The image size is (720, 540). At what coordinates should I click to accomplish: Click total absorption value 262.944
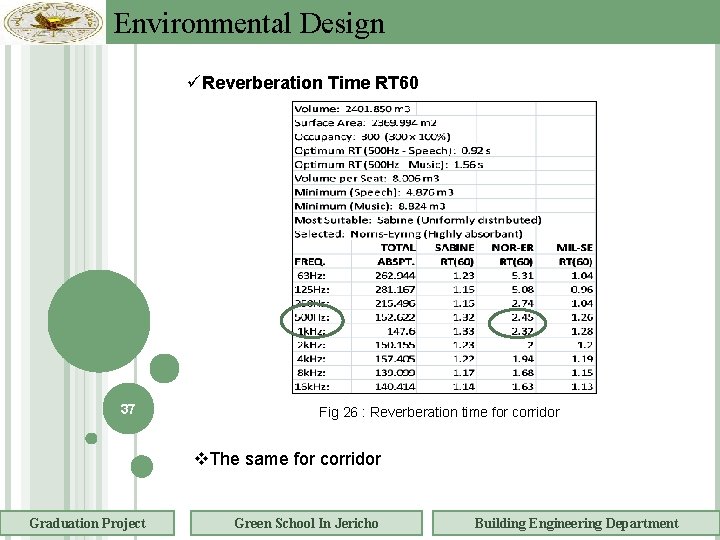(395, 276)
